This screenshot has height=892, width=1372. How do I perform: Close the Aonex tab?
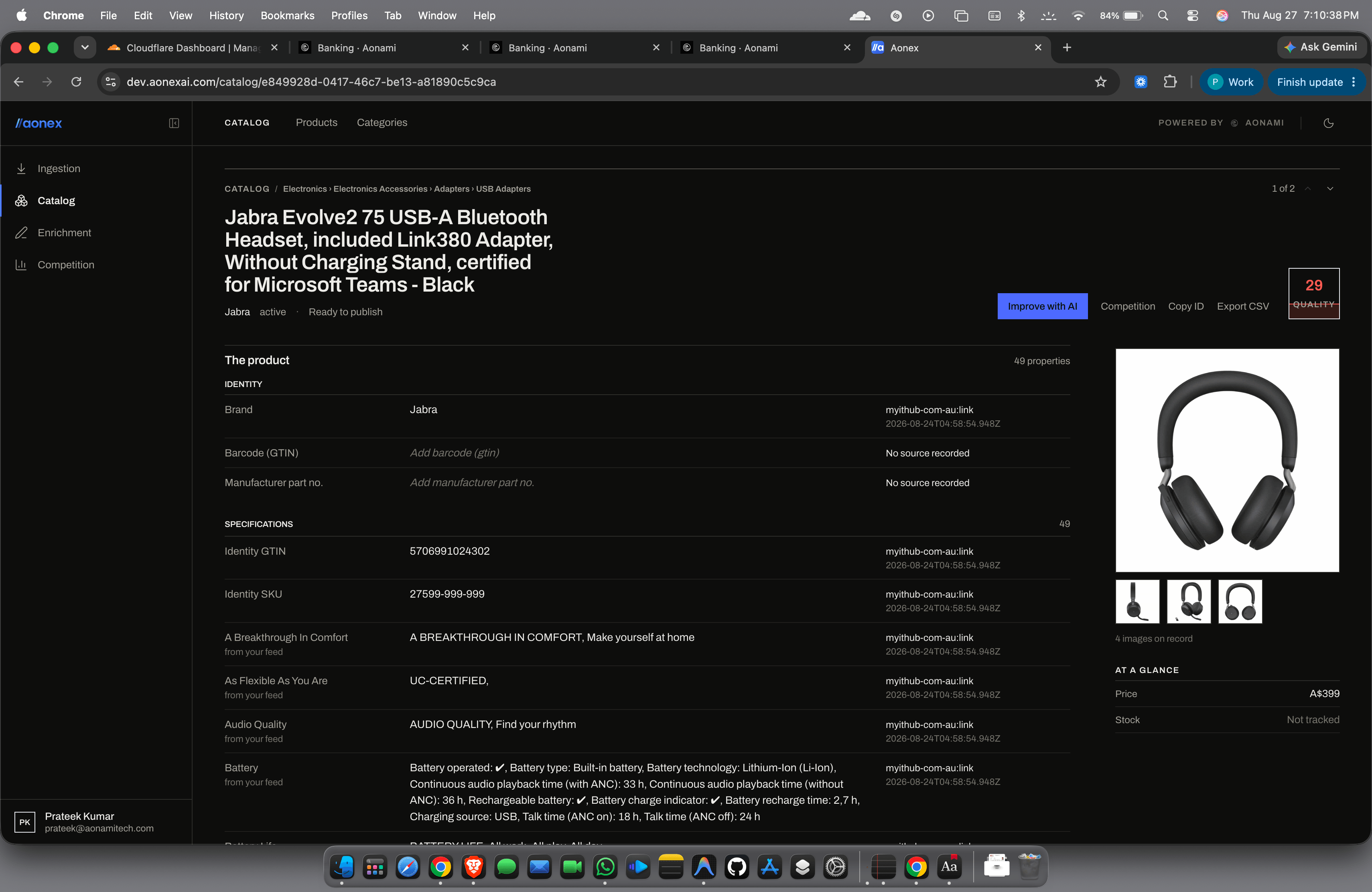1038,47
